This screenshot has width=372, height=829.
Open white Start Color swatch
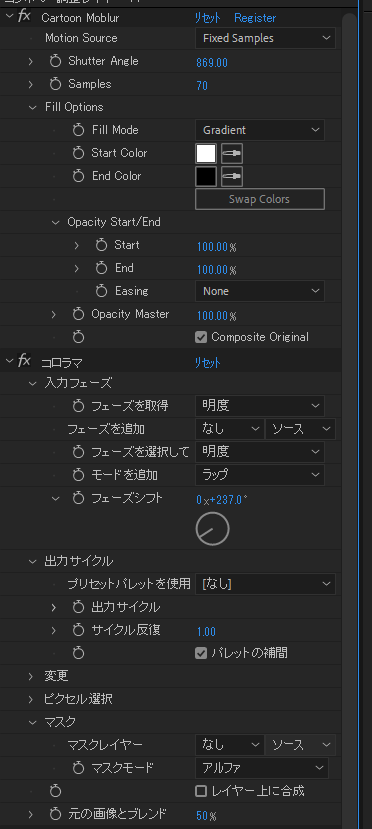(x=206, y=153)
